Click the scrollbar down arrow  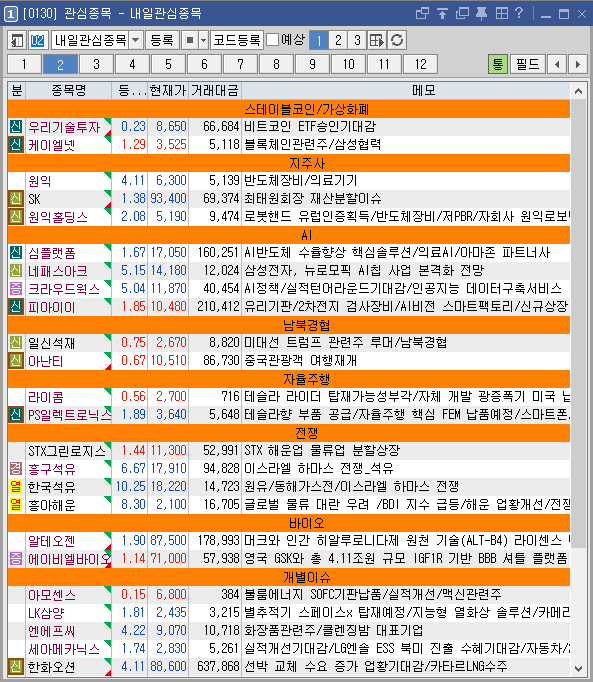(x=578, y=668)
